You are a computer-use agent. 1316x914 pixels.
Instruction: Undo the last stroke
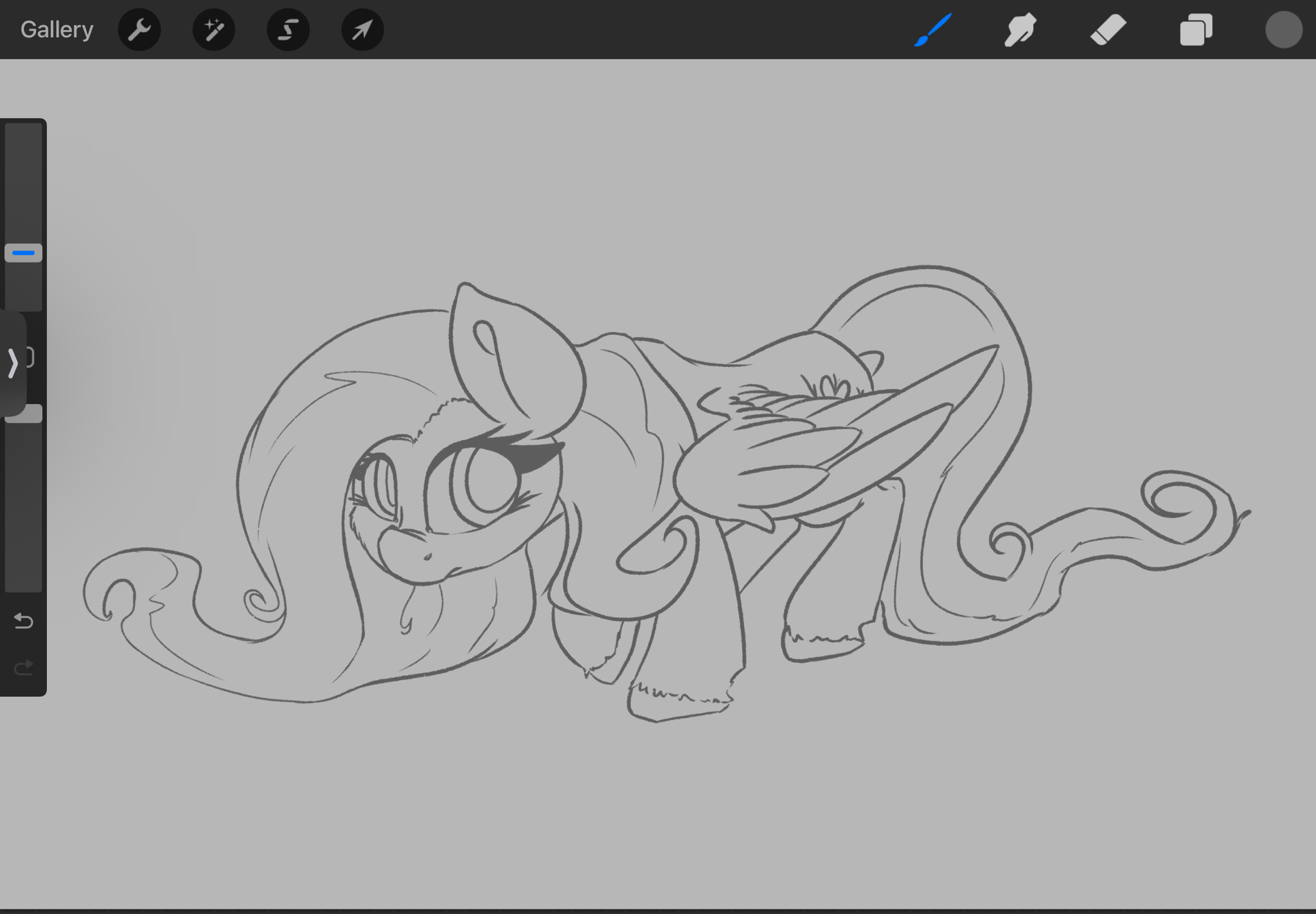(24, 621)
